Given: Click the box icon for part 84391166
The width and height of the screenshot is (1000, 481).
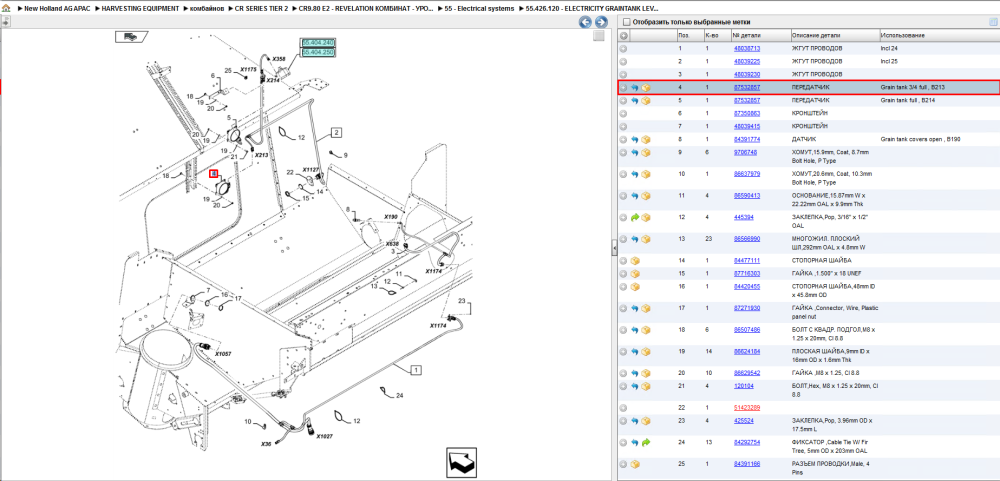Looking at the screenshot, I should (x=635, y=464).
